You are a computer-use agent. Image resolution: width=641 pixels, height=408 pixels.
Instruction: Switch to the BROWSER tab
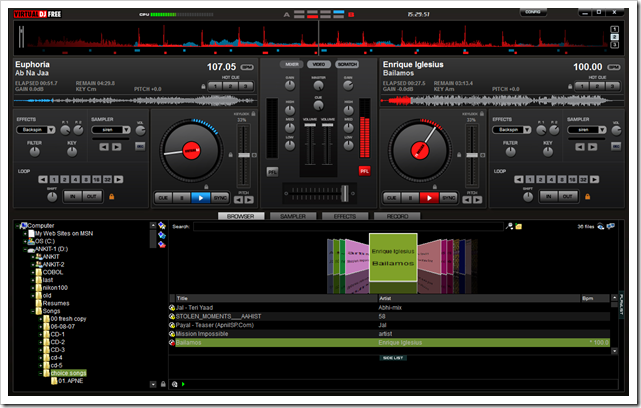pyautogui.click(x=240, y=216)
